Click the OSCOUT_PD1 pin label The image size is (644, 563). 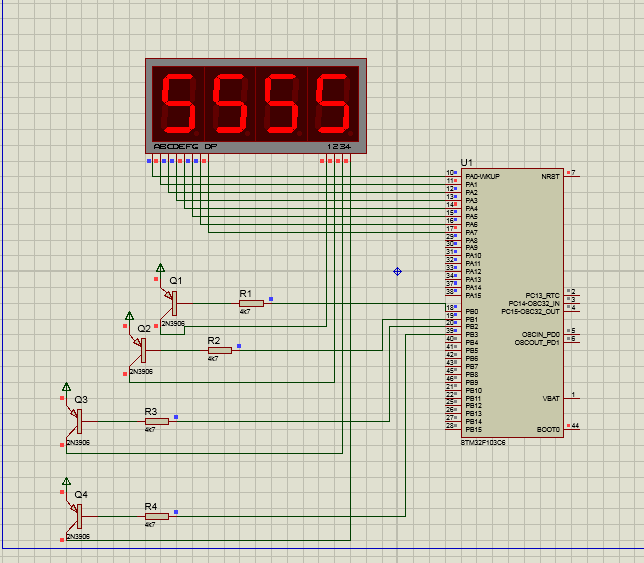point(537,342)
